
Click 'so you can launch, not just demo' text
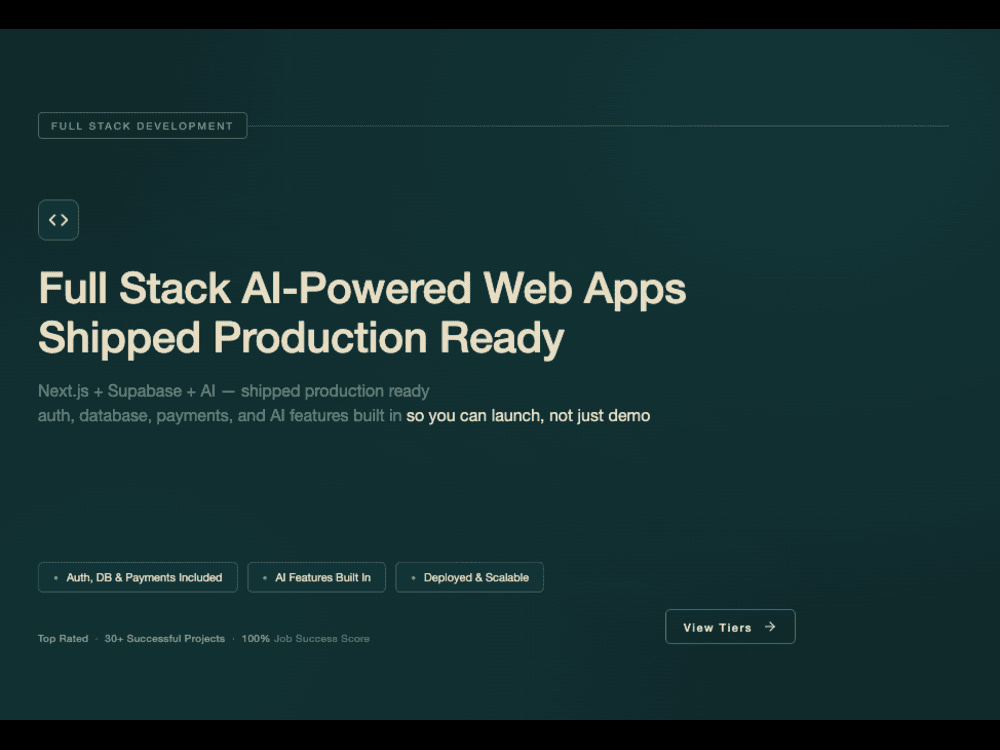[528, 416]
